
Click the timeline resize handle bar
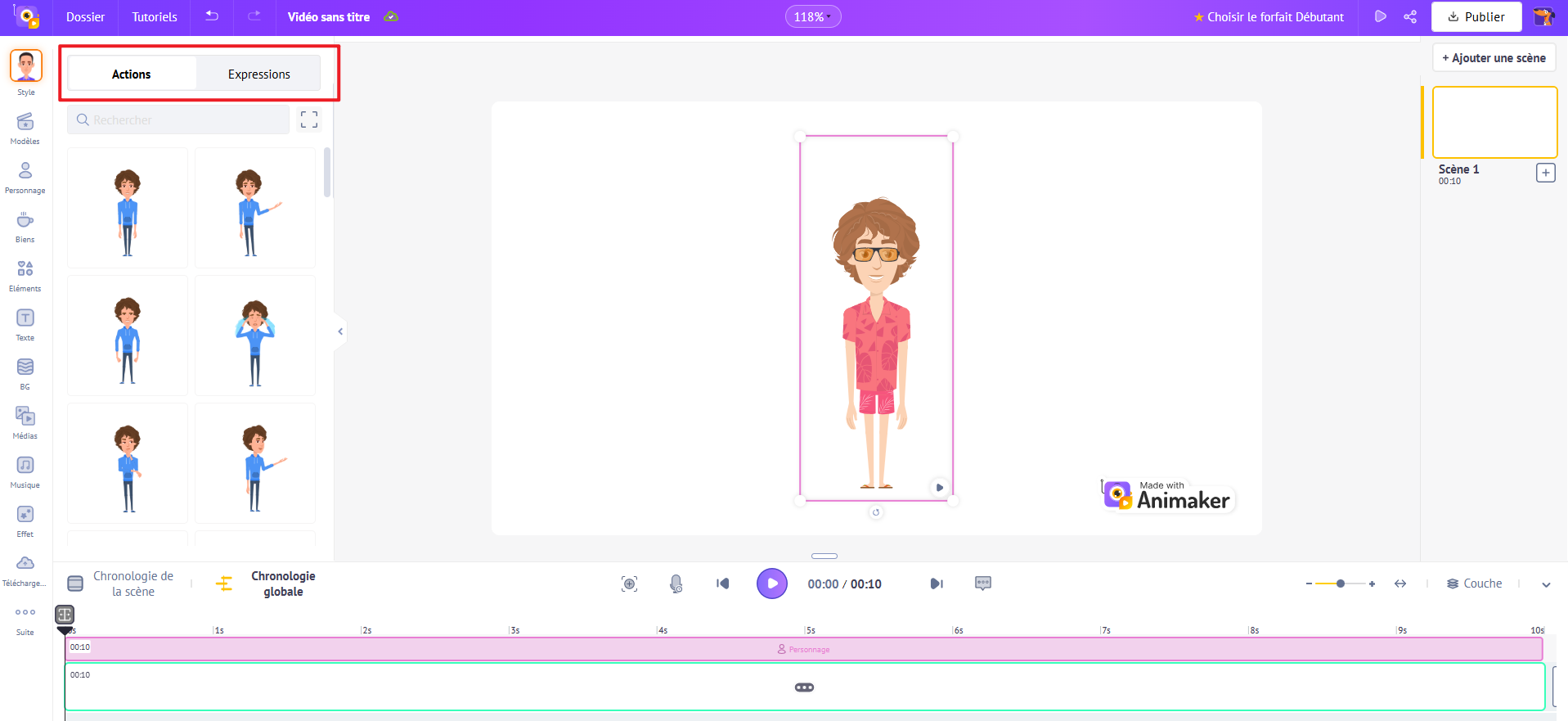click(x=824, y=556)
